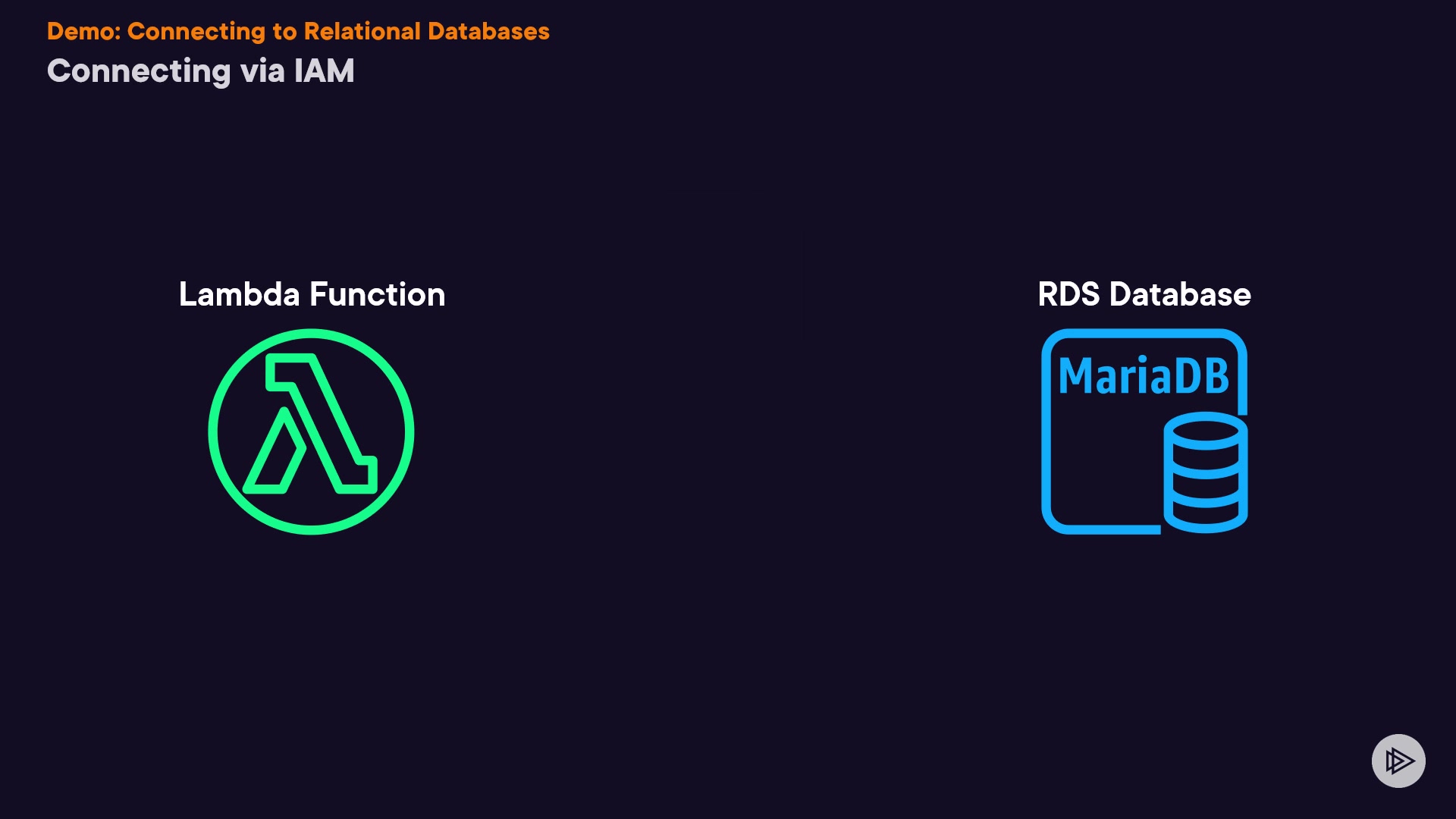Viewport: 1456px width, 819px height.
Task: Click the word "Demo:" in orange heading
Action: pos(83,31)
